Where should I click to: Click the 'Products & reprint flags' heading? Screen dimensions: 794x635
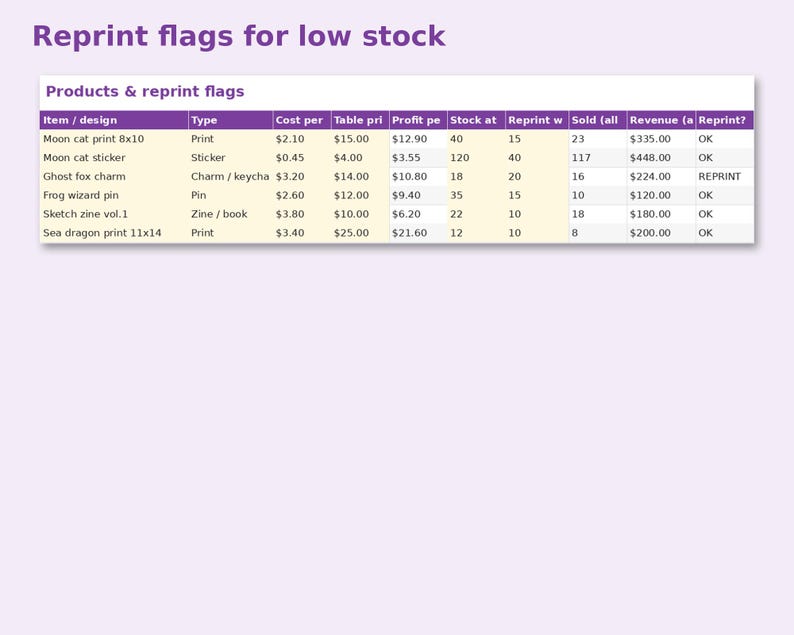coord(145,92)
